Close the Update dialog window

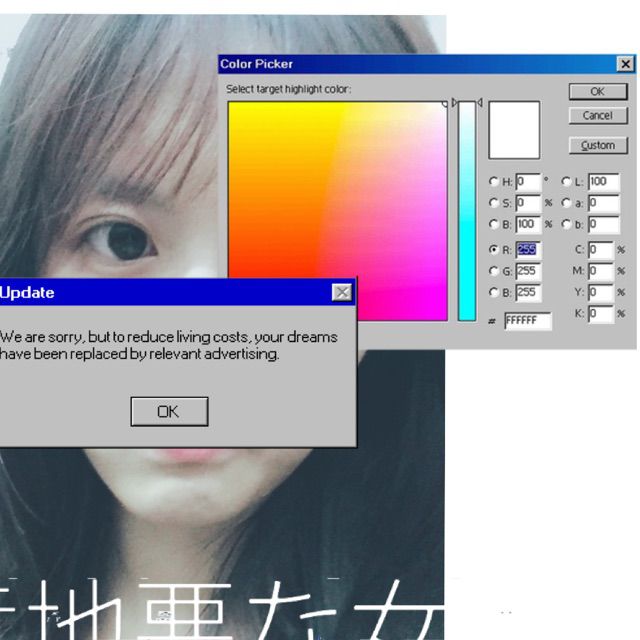tap(342, 292)
